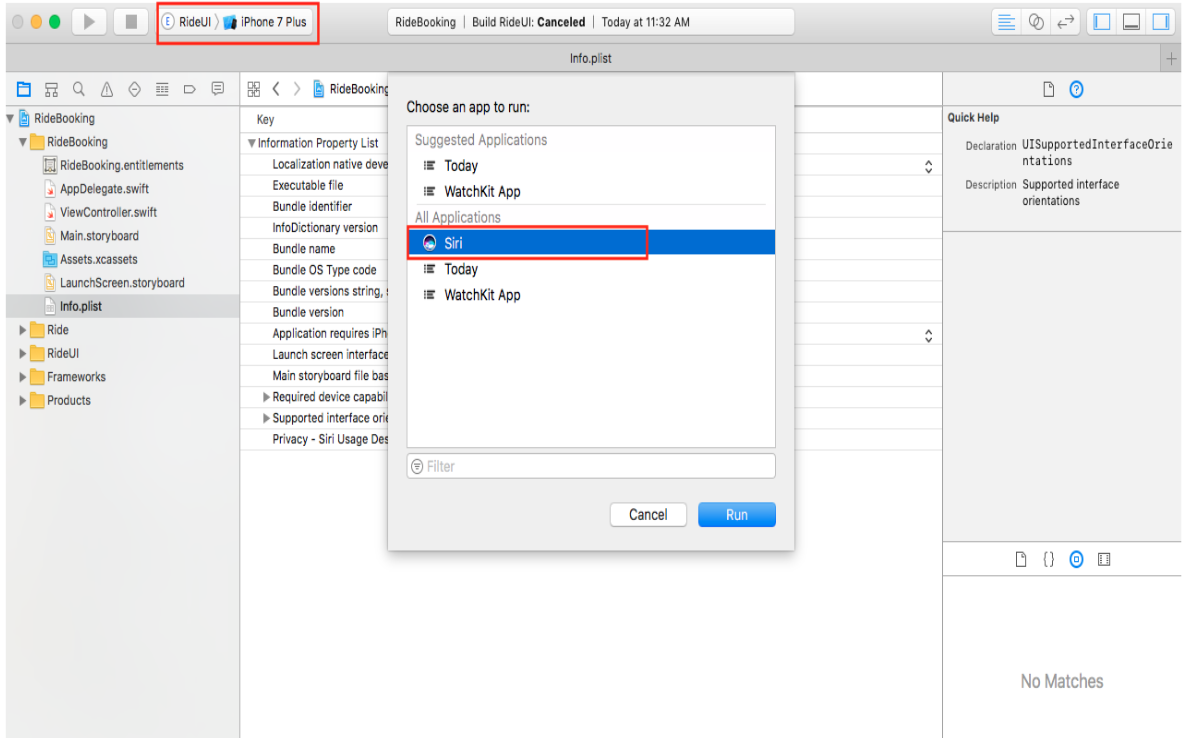This screenshot has height=738, width=1186.
Task: Open the Object library
Action: pyautogui.click(x=1076, y=560)
